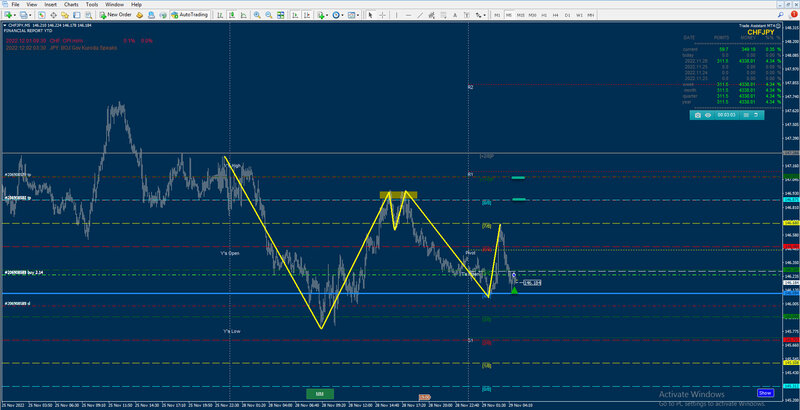
Task: Toggle Auto Scroll chart icon
Action: (295, 15)
